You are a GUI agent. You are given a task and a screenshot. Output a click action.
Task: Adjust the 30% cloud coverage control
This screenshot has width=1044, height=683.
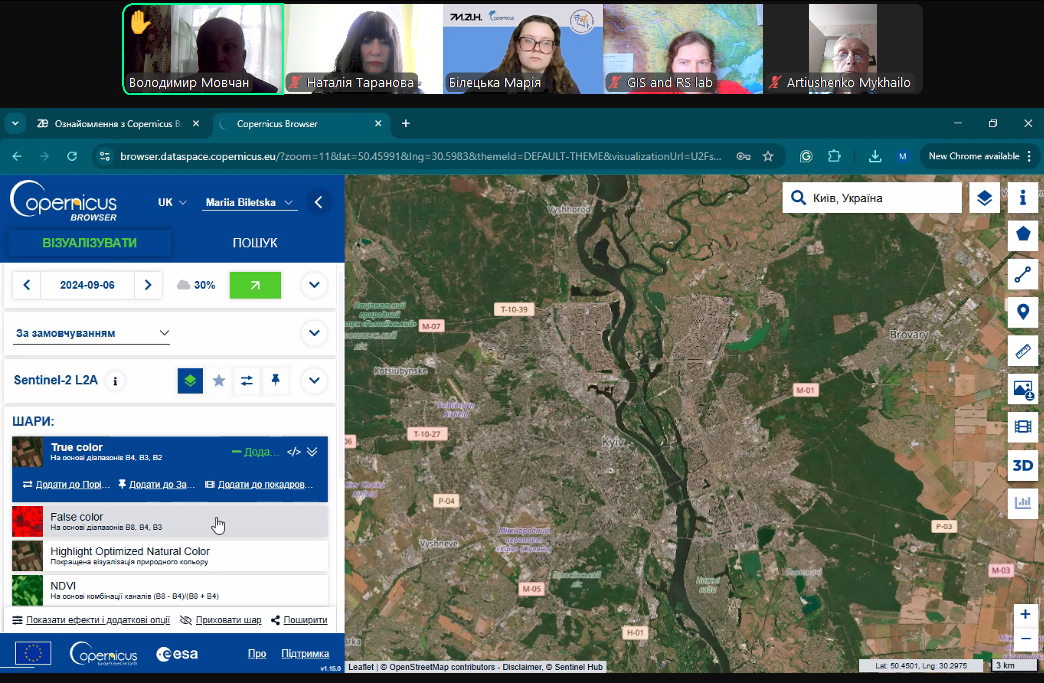[x=196, y=285]
